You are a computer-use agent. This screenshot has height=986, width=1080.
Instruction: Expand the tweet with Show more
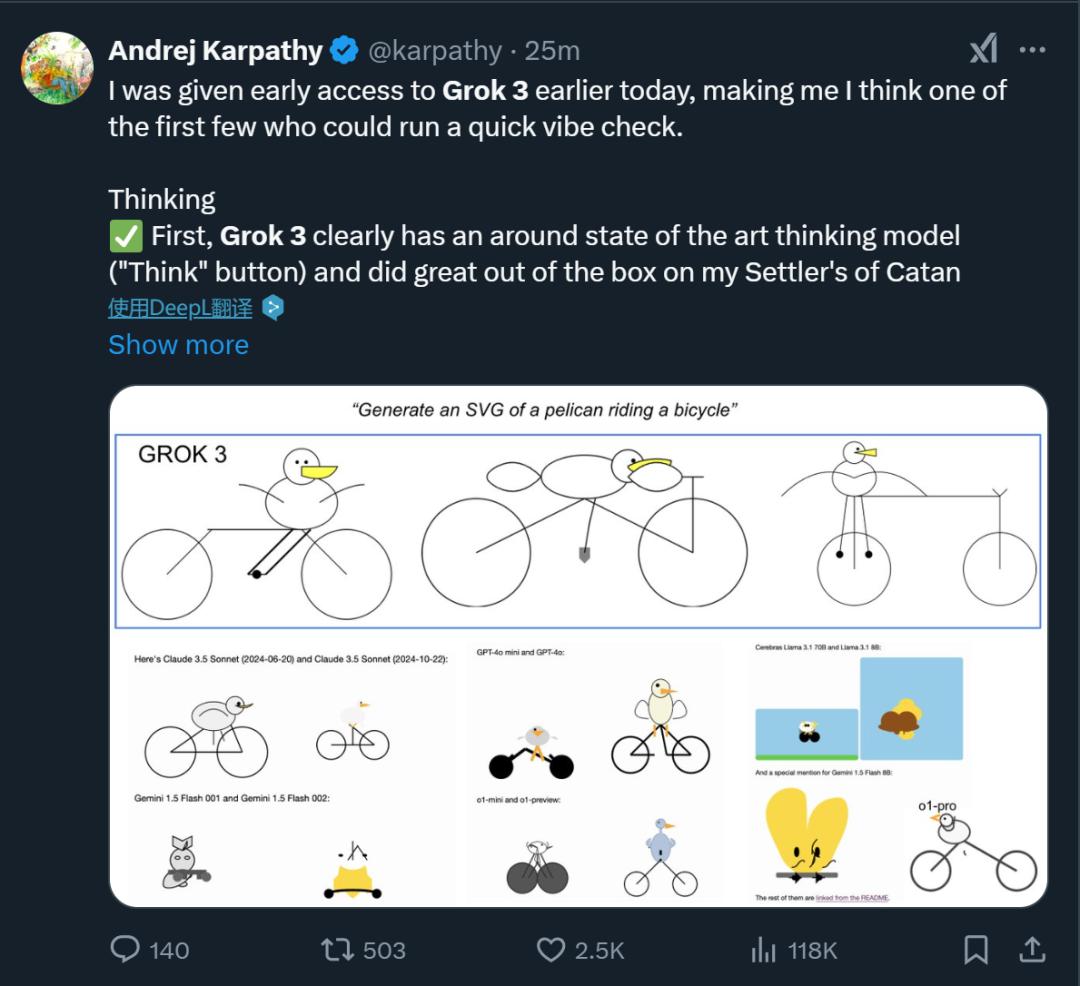[x=178, y=345]
